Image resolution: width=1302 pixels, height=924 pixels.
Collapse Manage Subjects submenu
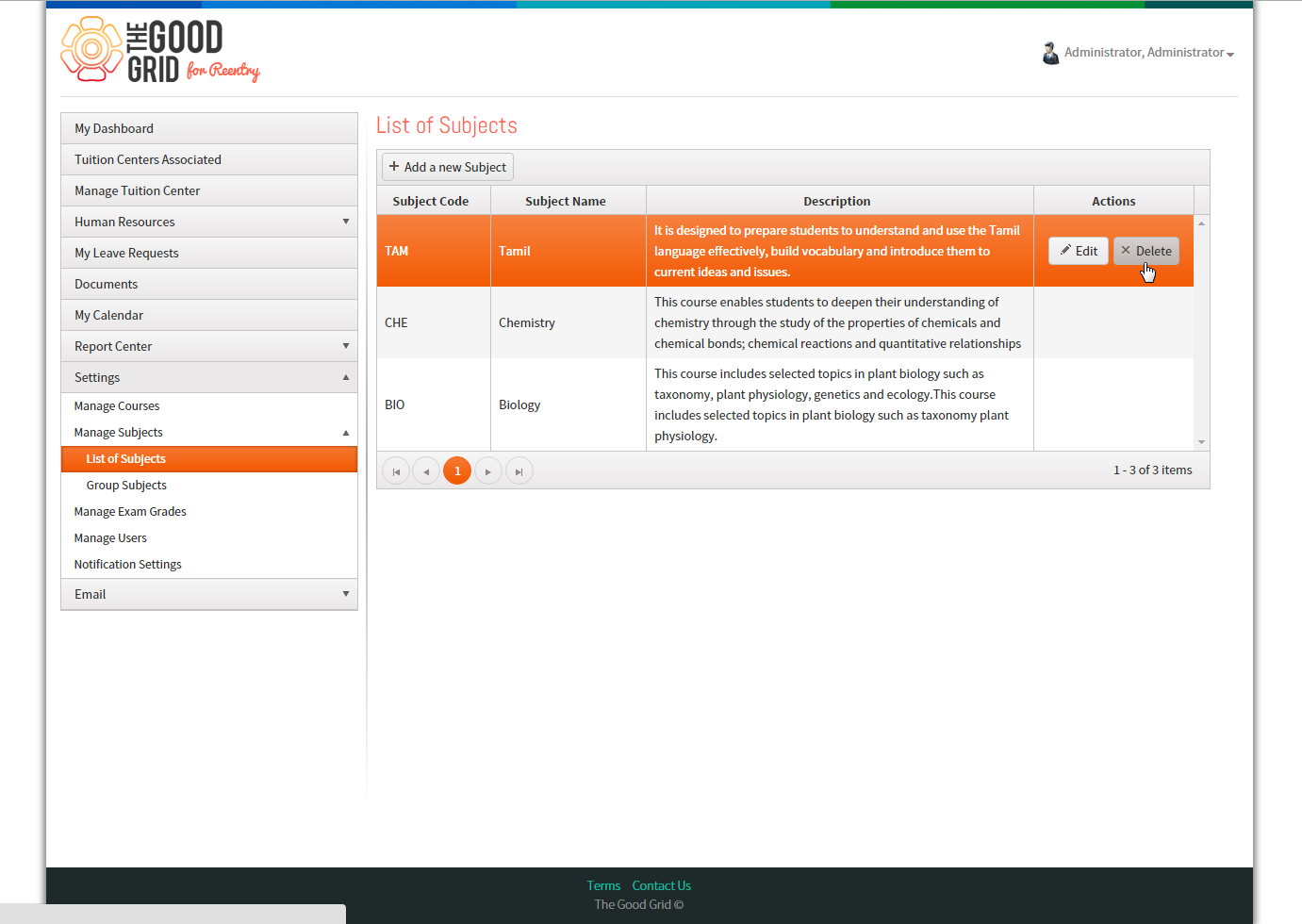[x=209, y=432]
